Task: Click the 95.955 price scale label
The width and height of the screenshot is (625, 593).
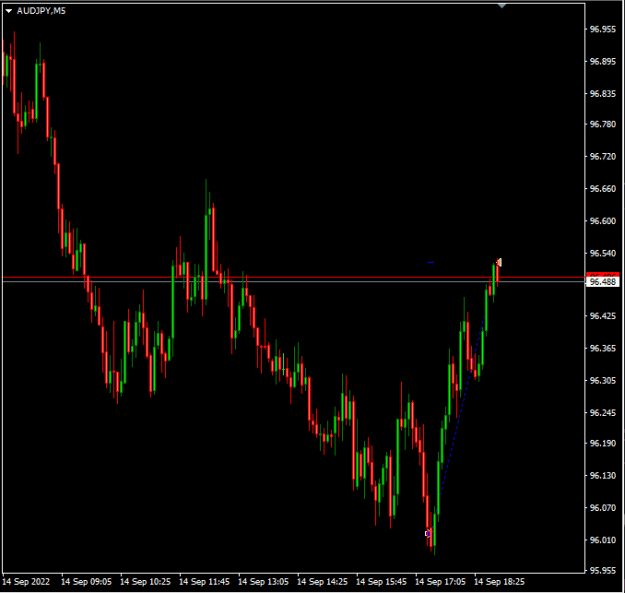Action: click(x=602, y=571)
